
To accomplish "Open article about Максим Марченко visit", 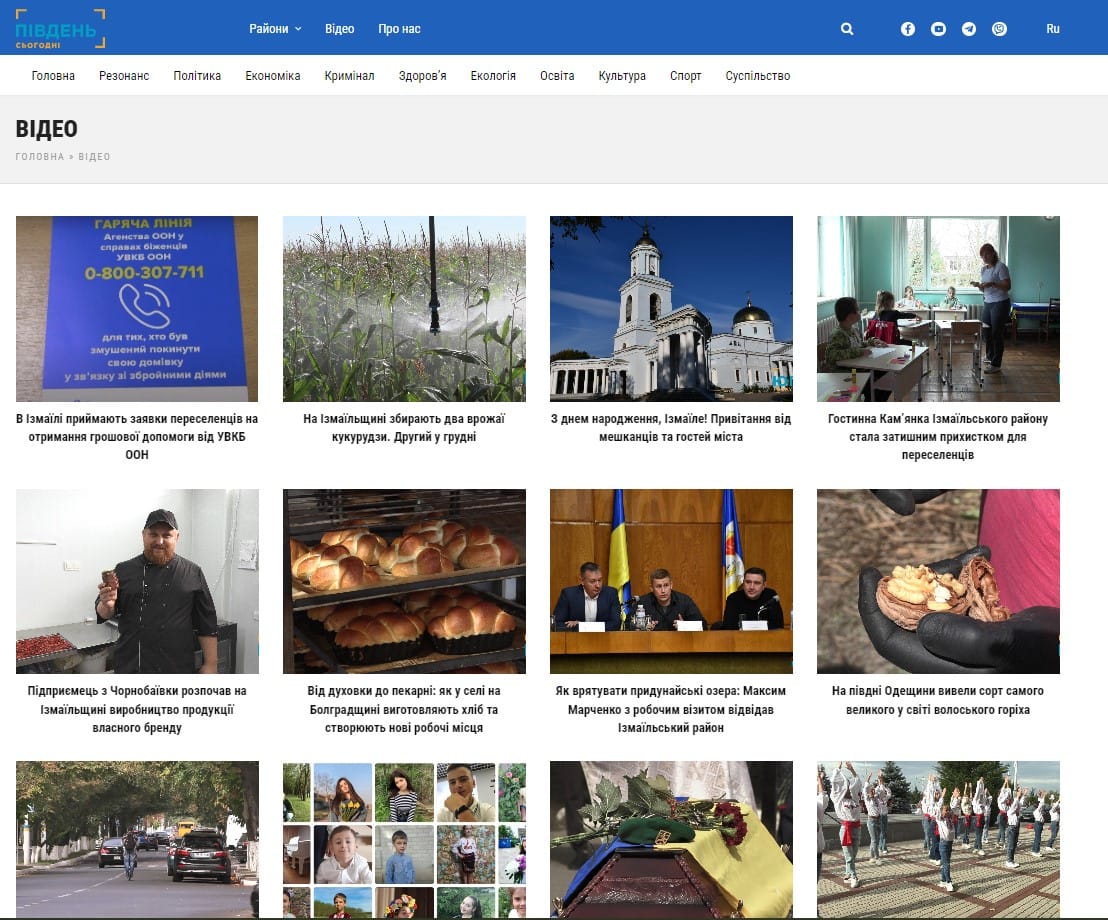I will [x=671, y=709].
